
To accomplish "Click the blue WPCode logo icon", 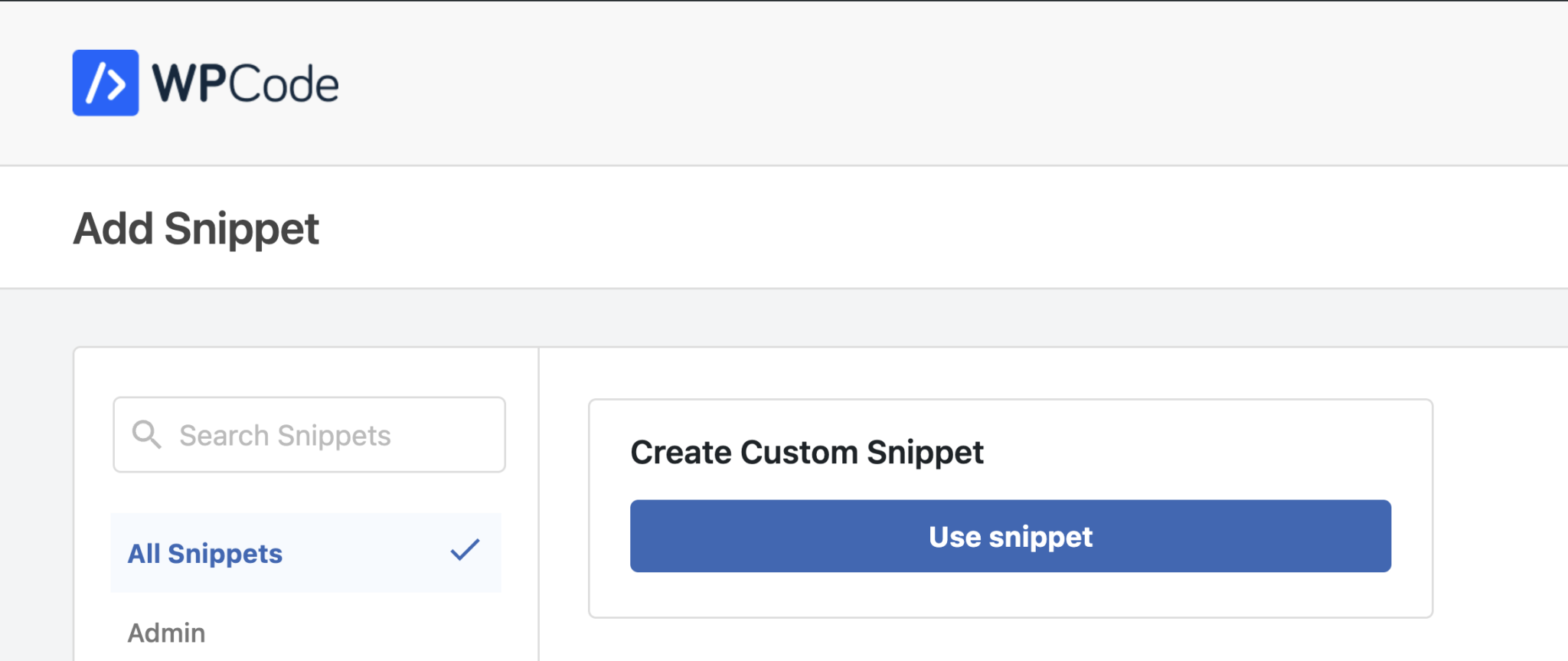I will 106,83.
